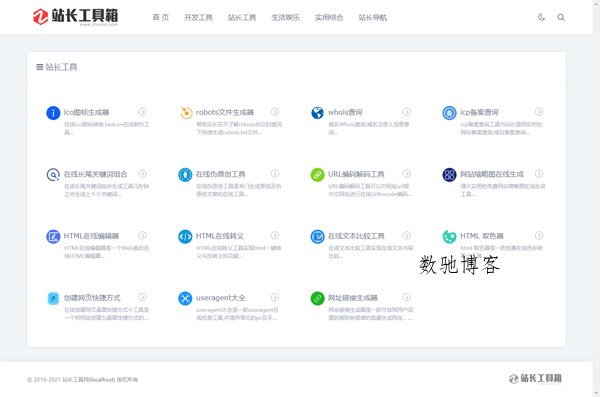Click the ico图标生成器 description text
This screenshot has width=600, height=397.
click(107, 128)
